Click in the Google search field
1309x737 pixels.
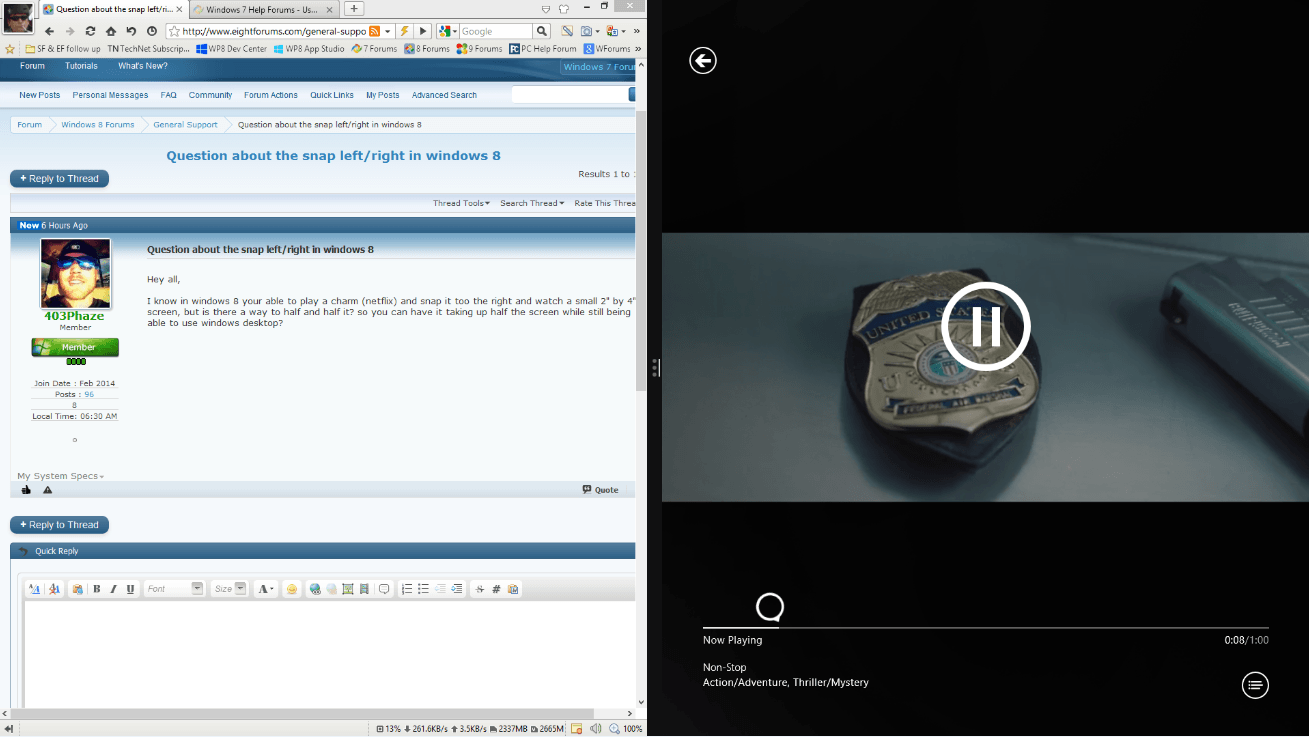tap(495, 31)
